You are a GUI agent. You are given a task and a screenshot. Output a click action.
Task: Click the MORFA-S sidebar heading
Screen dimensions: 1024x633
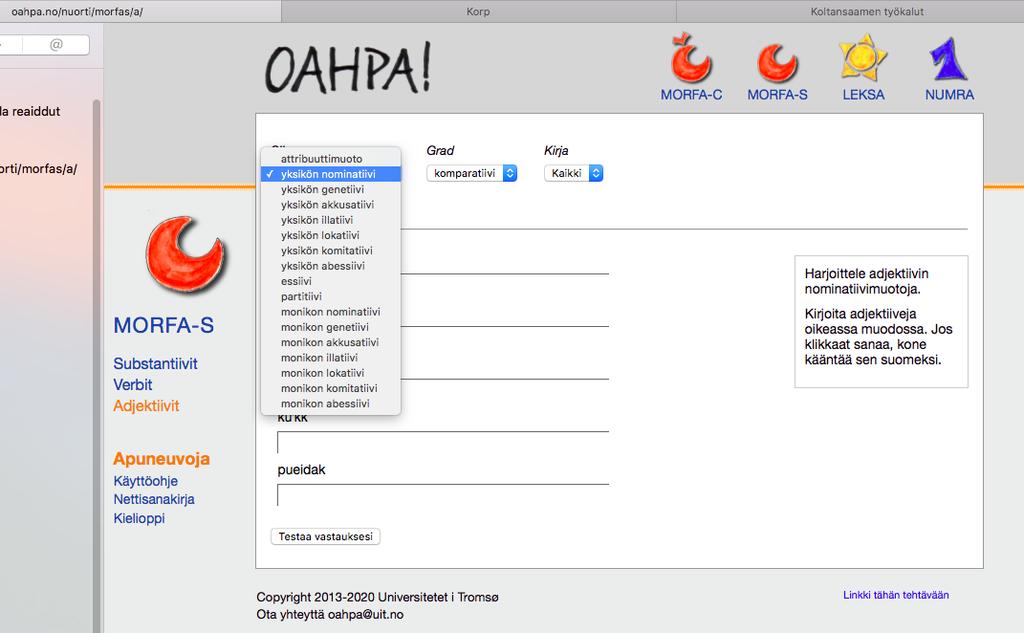pyautogui.click(x=163, y=325)
